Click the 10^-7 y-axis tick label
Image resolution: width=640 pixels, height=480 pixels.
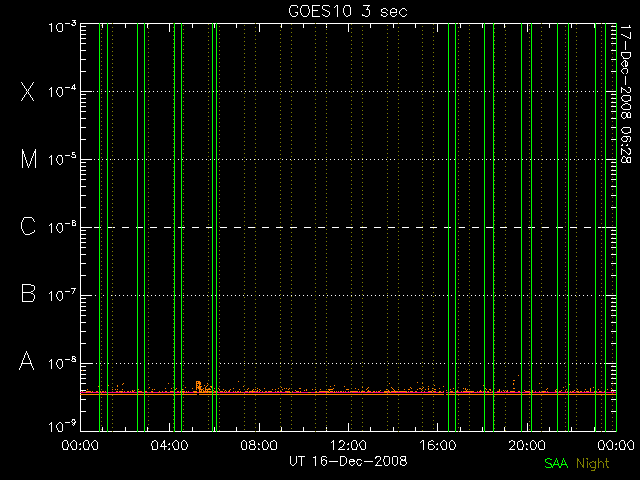(62, 295)
